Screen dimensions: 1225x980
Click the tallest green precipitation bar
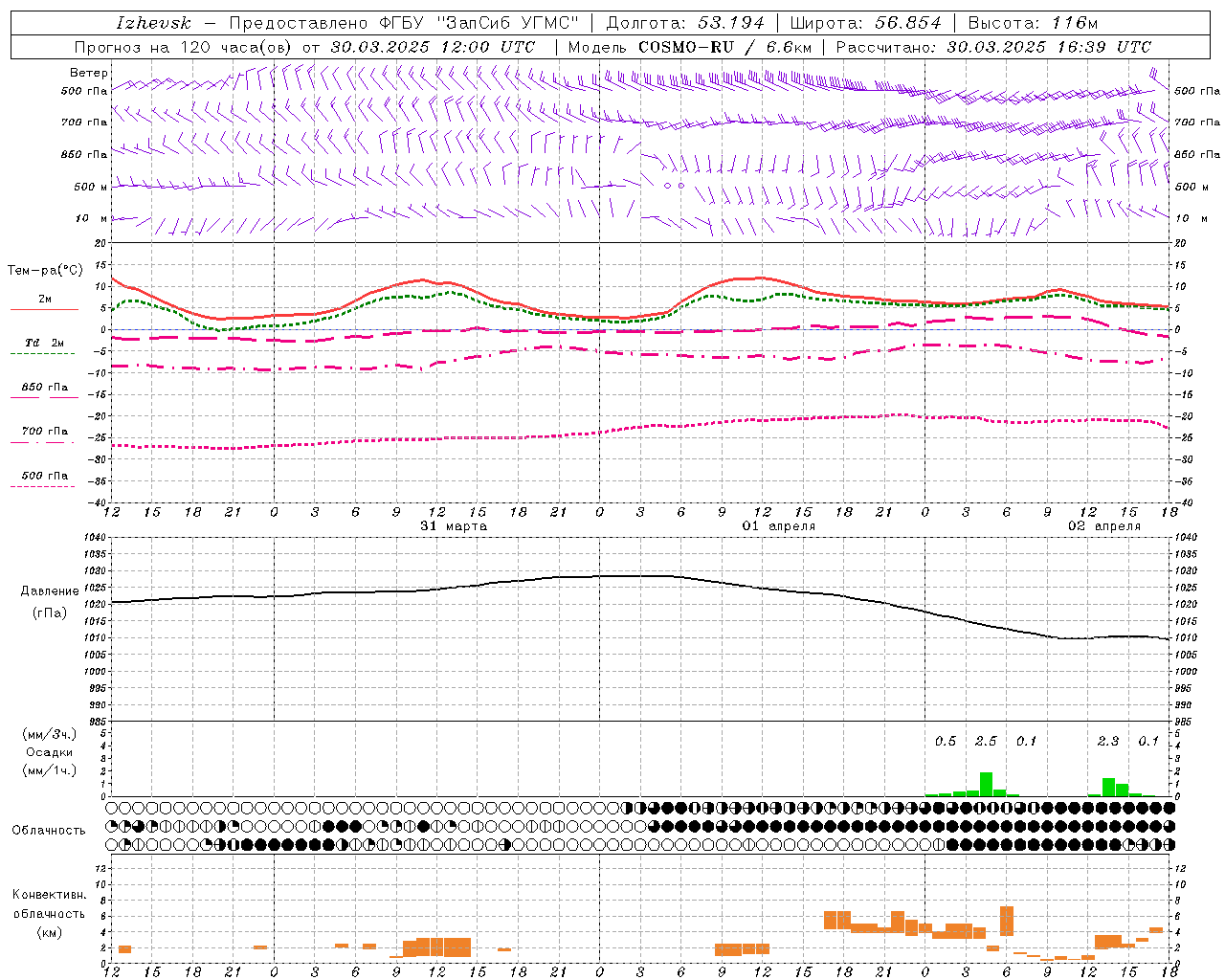pos(986,784)
